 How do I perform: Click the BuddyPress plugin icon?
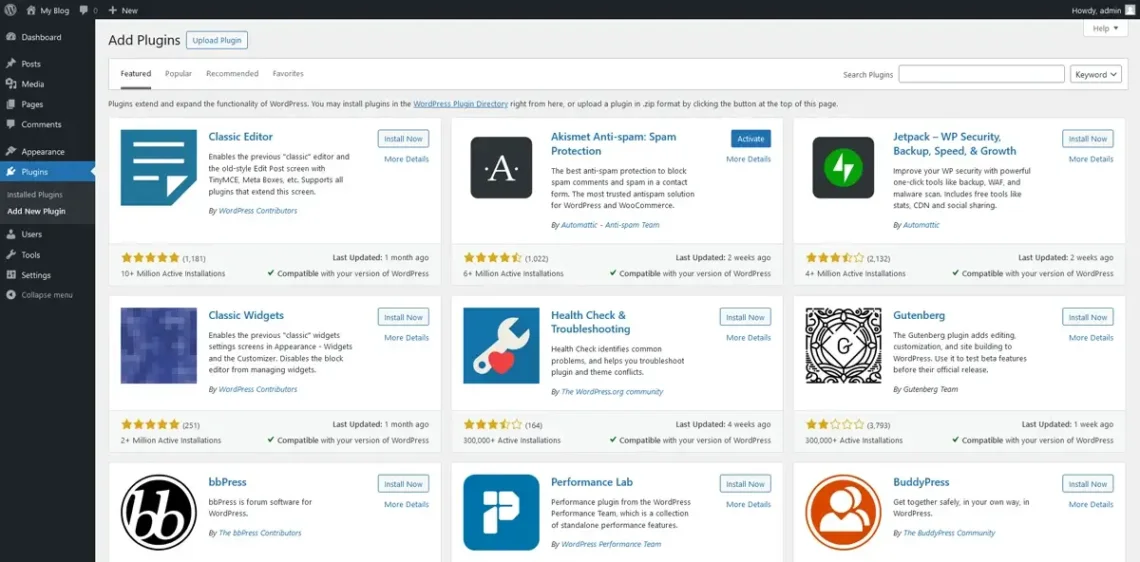click(x=843, y=513)
